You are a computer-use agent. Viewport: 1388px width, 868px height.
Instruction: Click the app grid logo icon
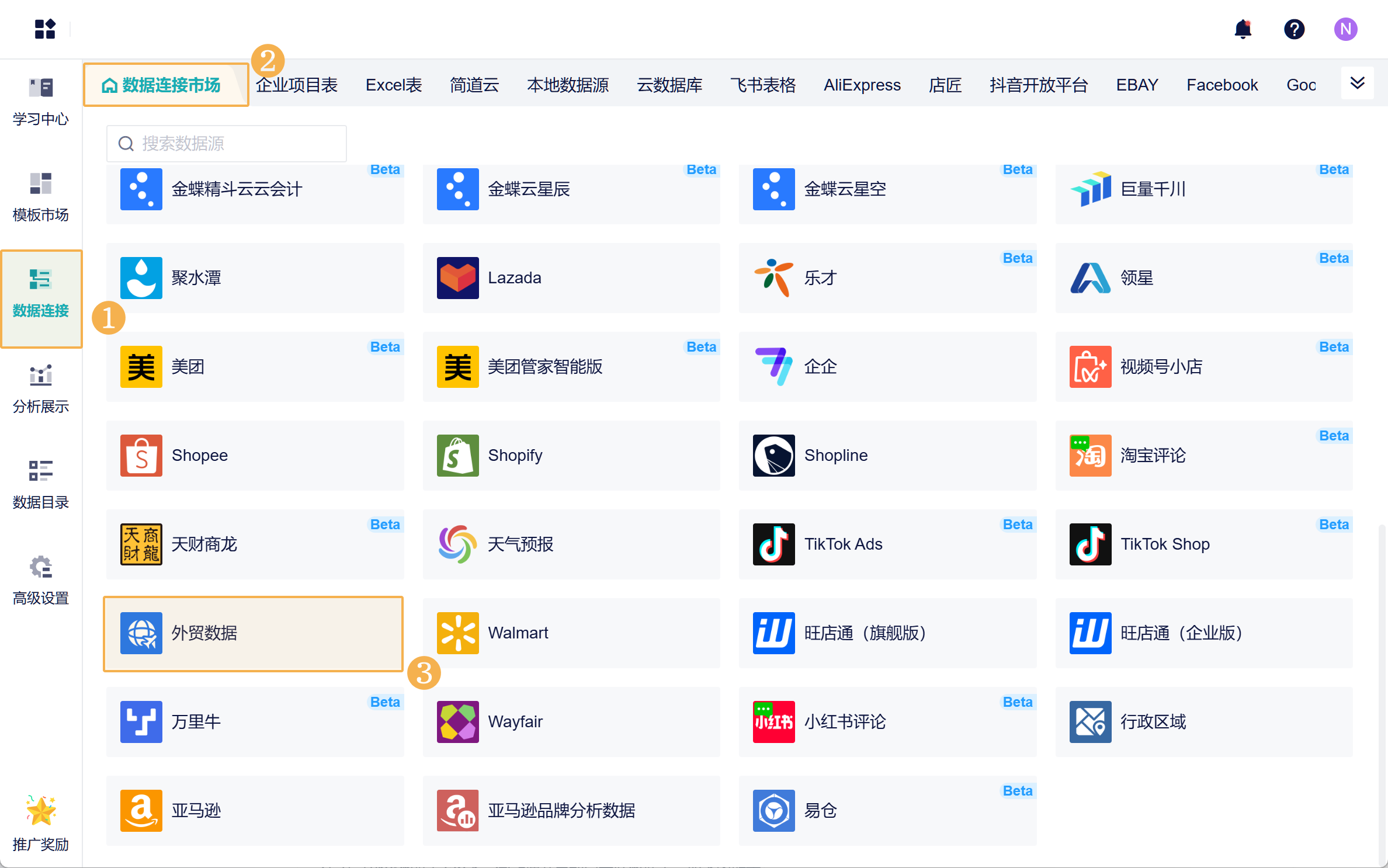[45, 29]
